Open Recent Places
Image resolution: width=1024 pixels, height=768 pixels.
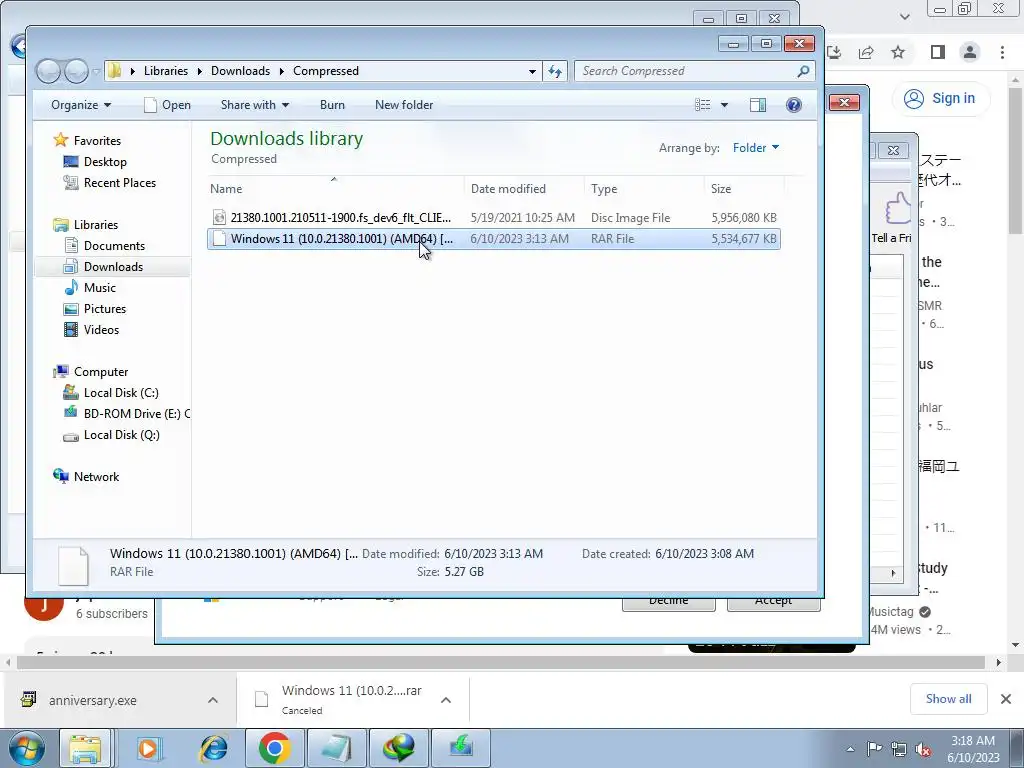tap(120, 183)
